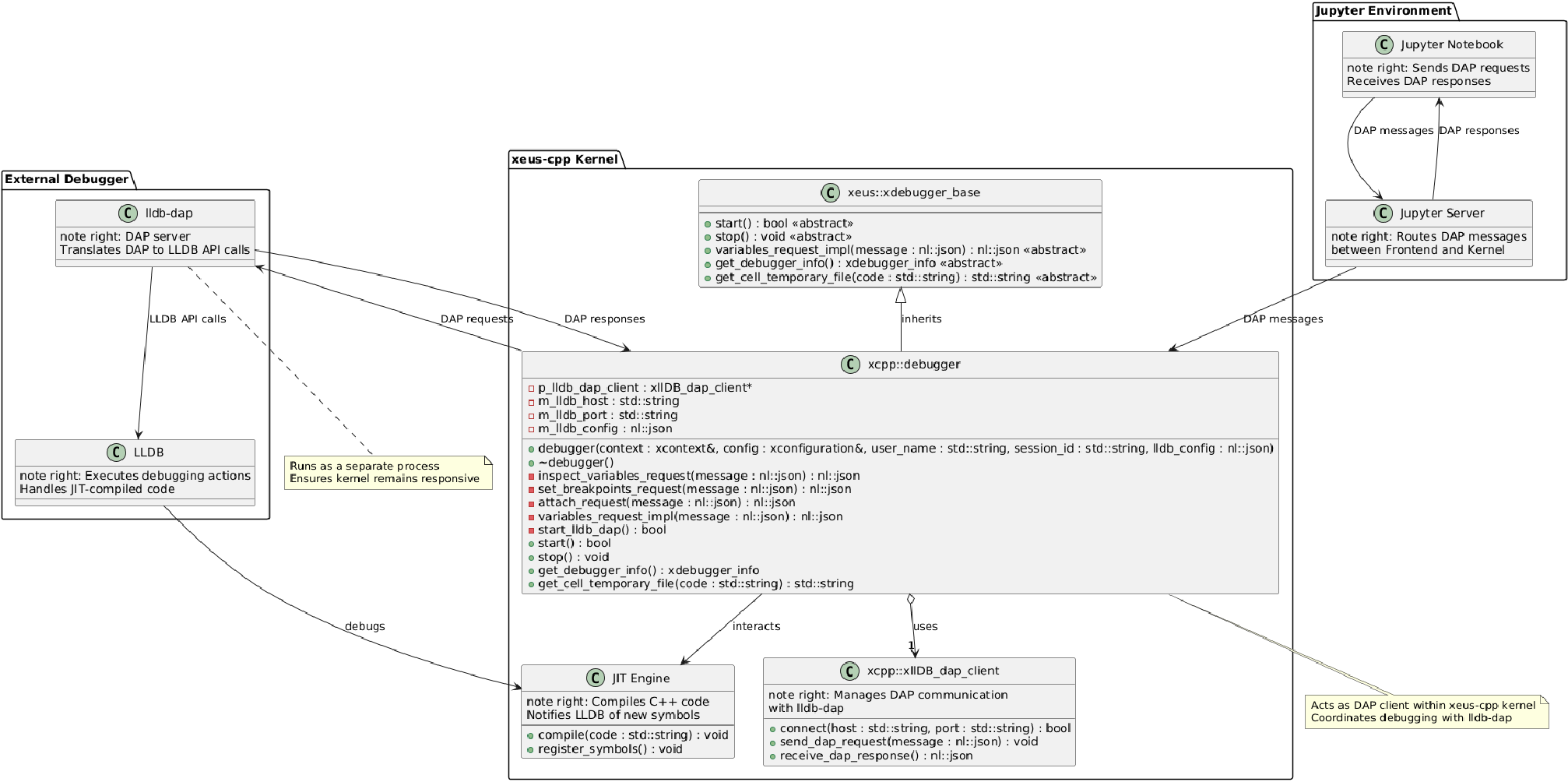The image size is (1568, 782).
Task: Click "note right: Manages DAP communication" text
Action: [888, 695]
